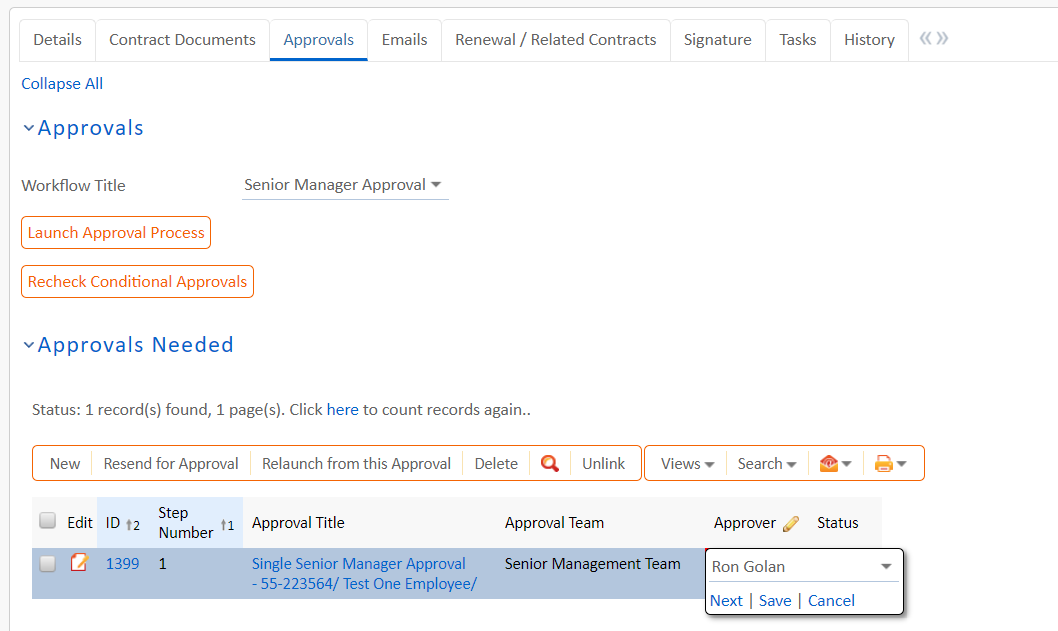Screen dimensions: 1058x631
Task: Open the Signature tab
Action: 717,39
